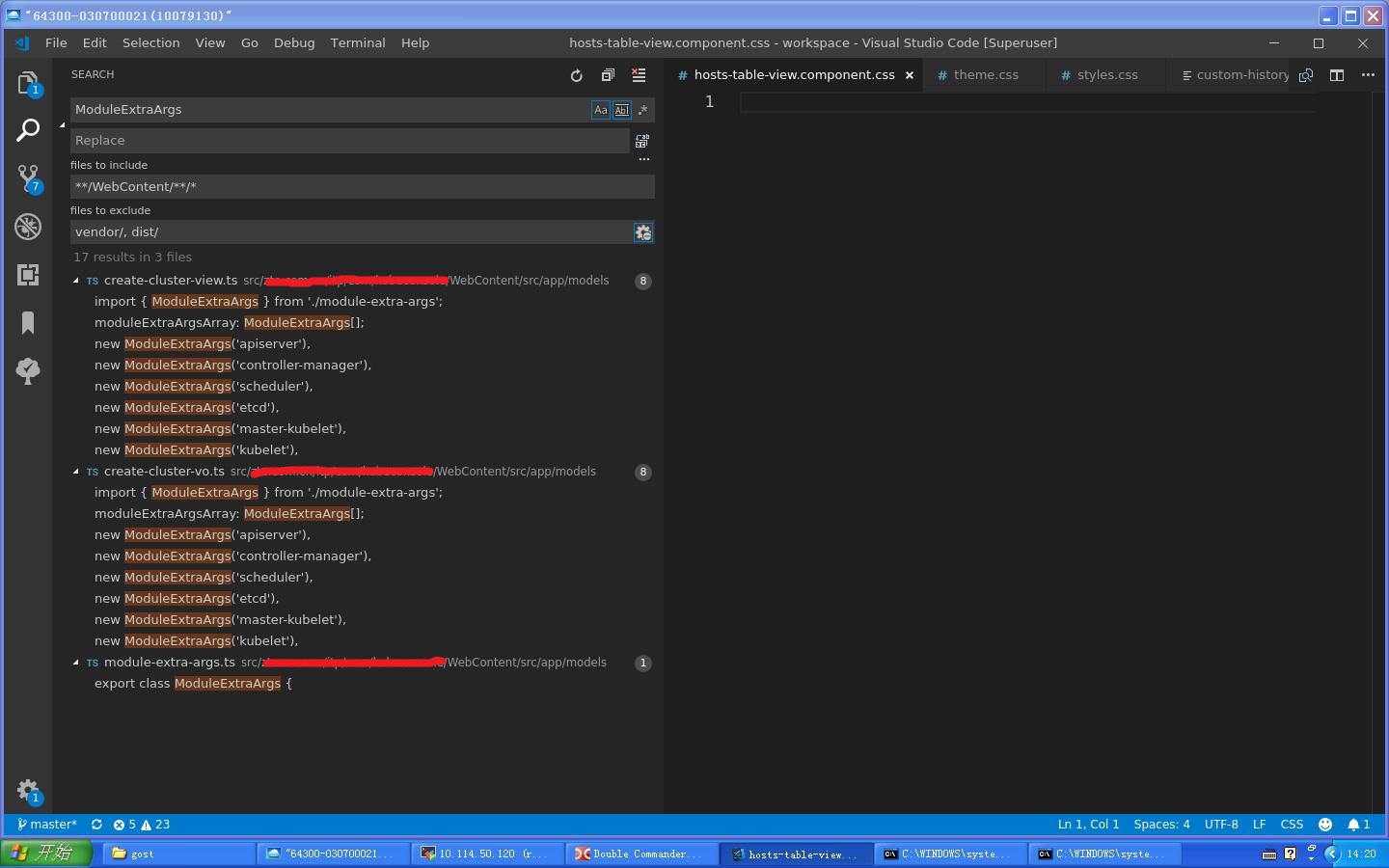Screen dimensions: 1389x868
Task: Collapse the module-extra-args.ts results group
Action: tap(76, 663)
